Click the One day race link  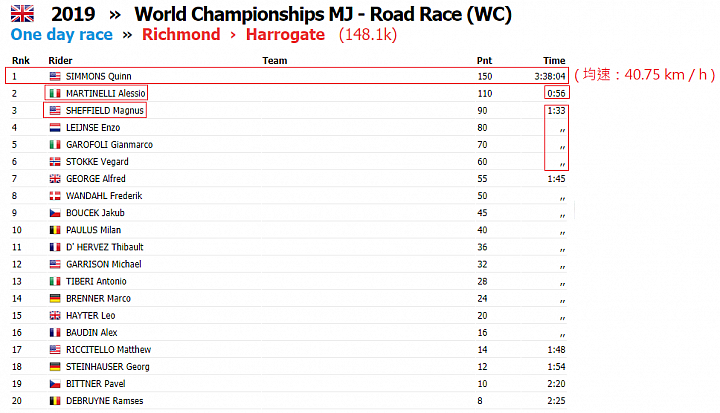coord(60,35)
